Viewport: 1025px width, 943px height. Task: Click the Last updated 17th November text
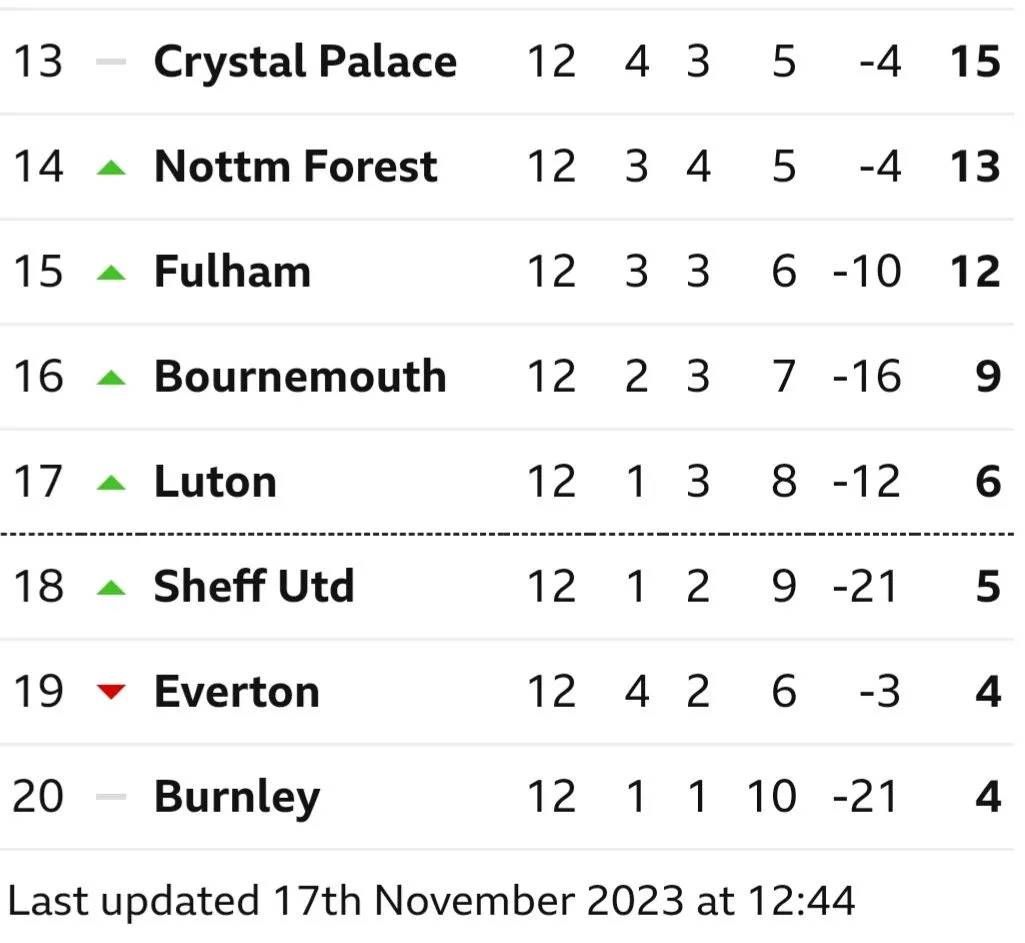pyautogui.click(x=430, y=901)
